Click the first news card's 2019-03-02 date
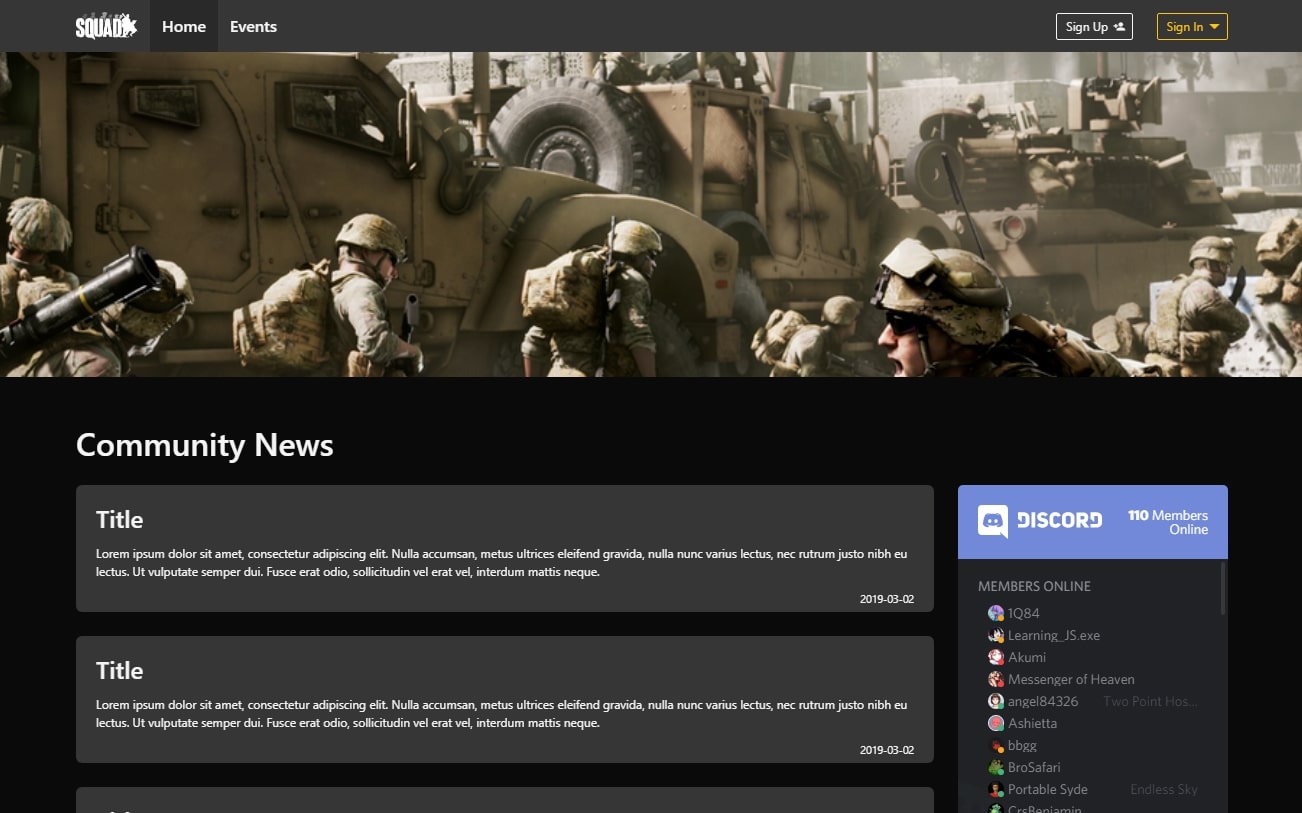The image size is (1302, 813). tap(887, 599)
